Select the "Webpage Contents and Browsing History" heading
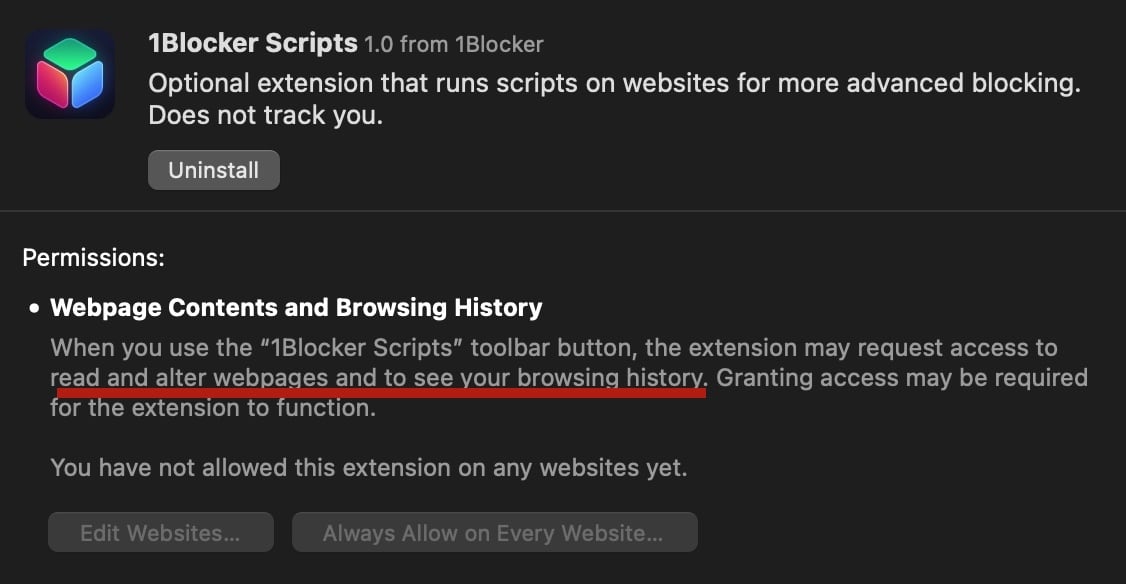1126x584 pixels. pyautogui.click(x=296, y=307)
